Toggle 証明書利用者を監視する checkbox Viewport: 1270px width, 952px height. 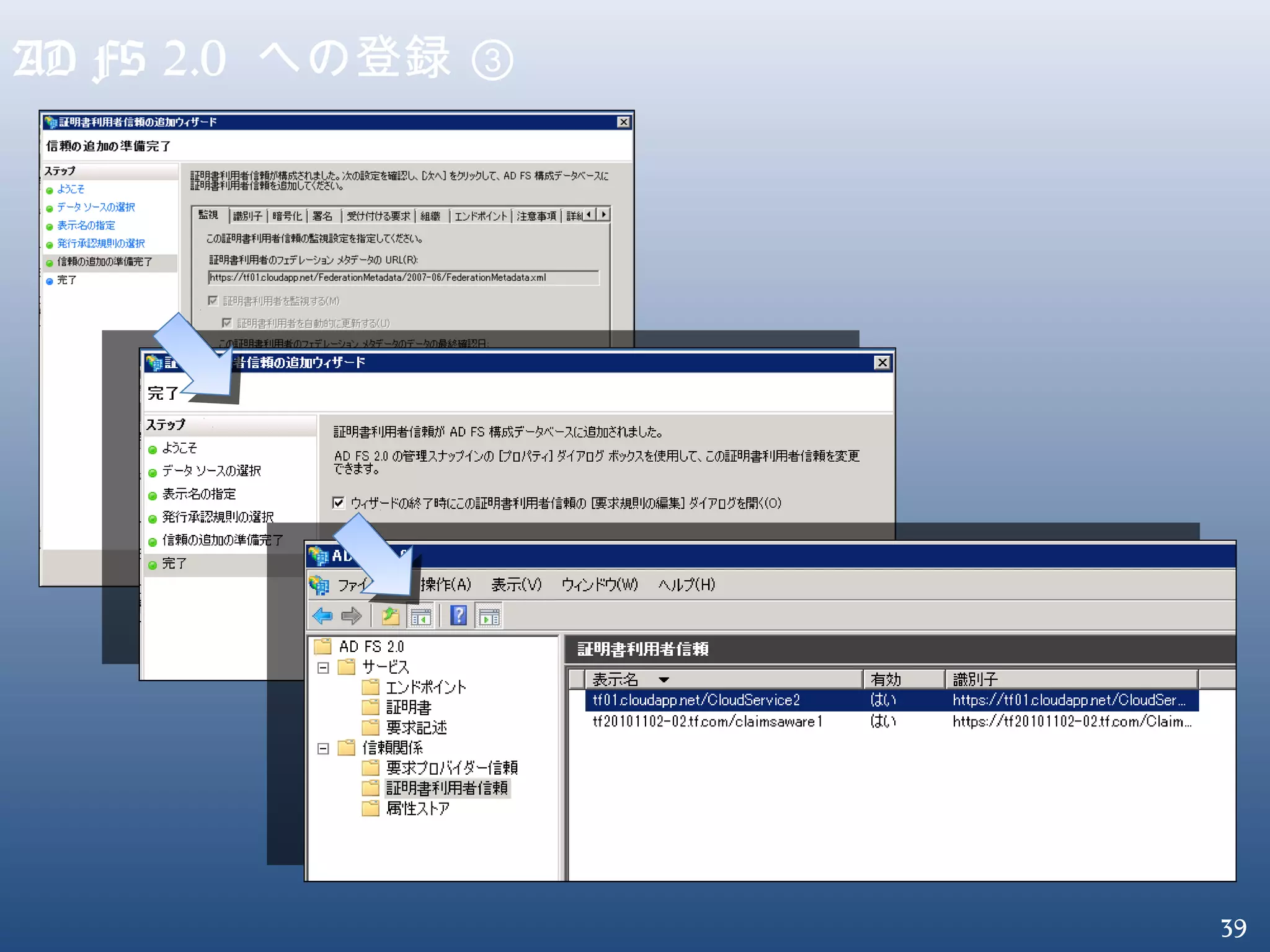(213, 301)
